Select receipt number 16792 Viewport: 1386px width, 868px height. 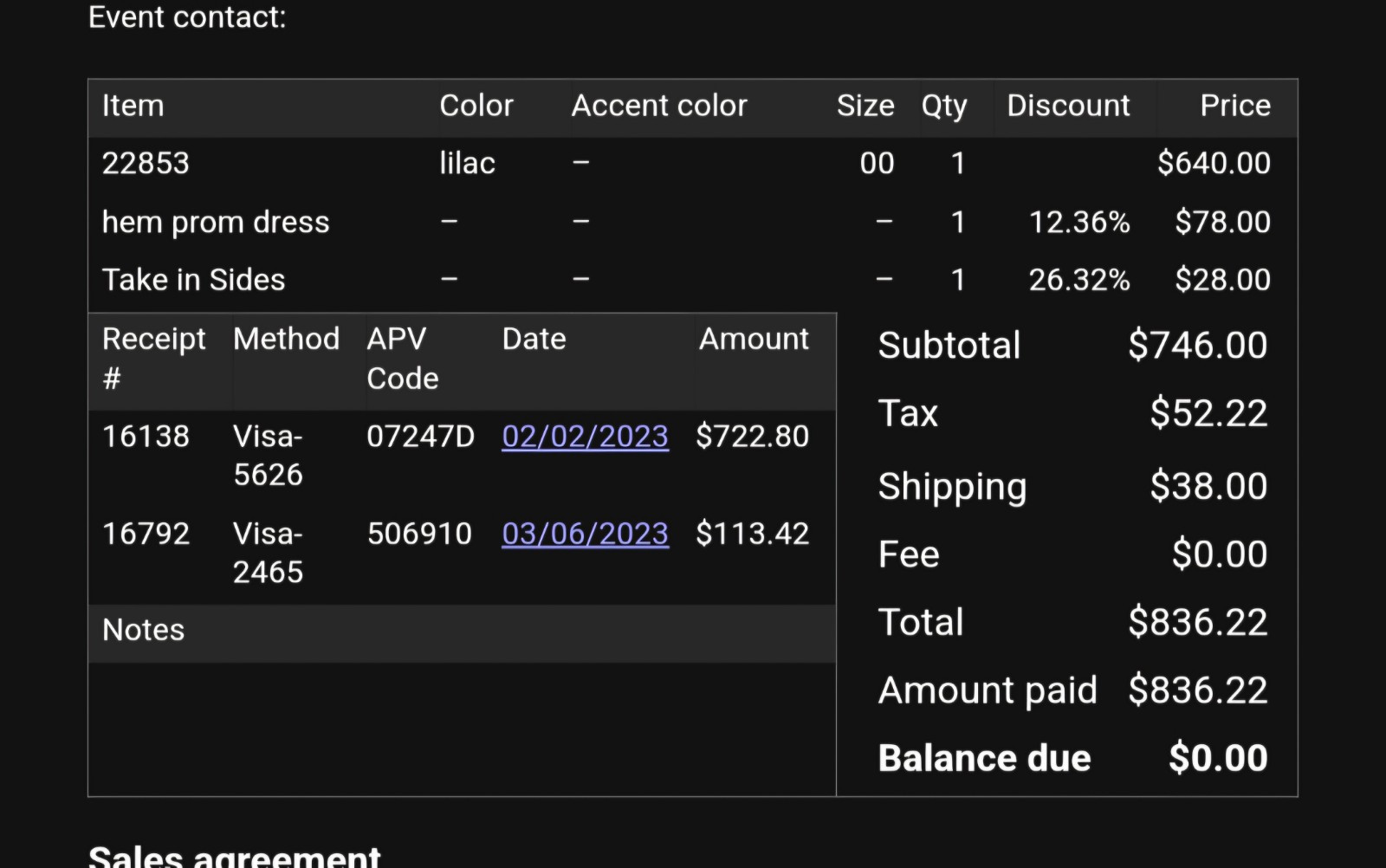146,534
